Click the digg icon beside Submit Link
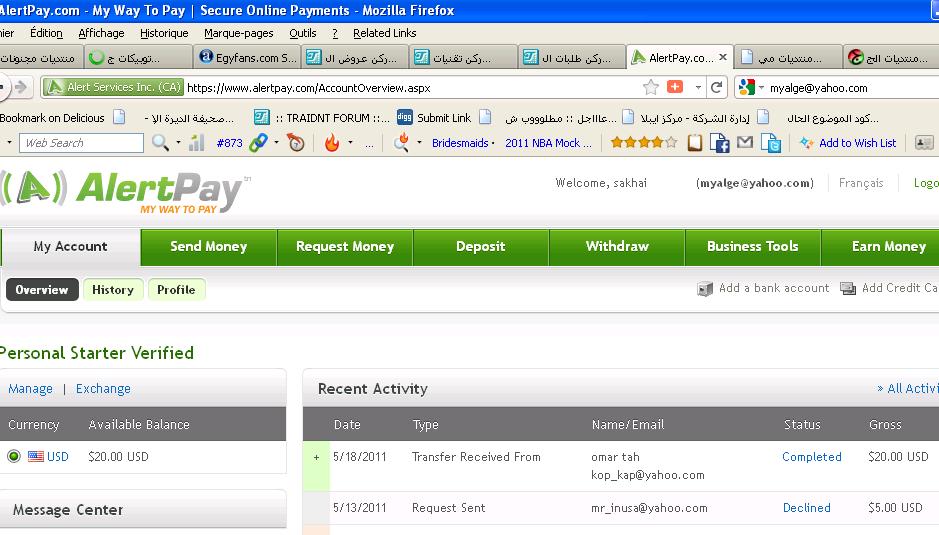This screenshot has width=939, height=535. coord(405,117)
